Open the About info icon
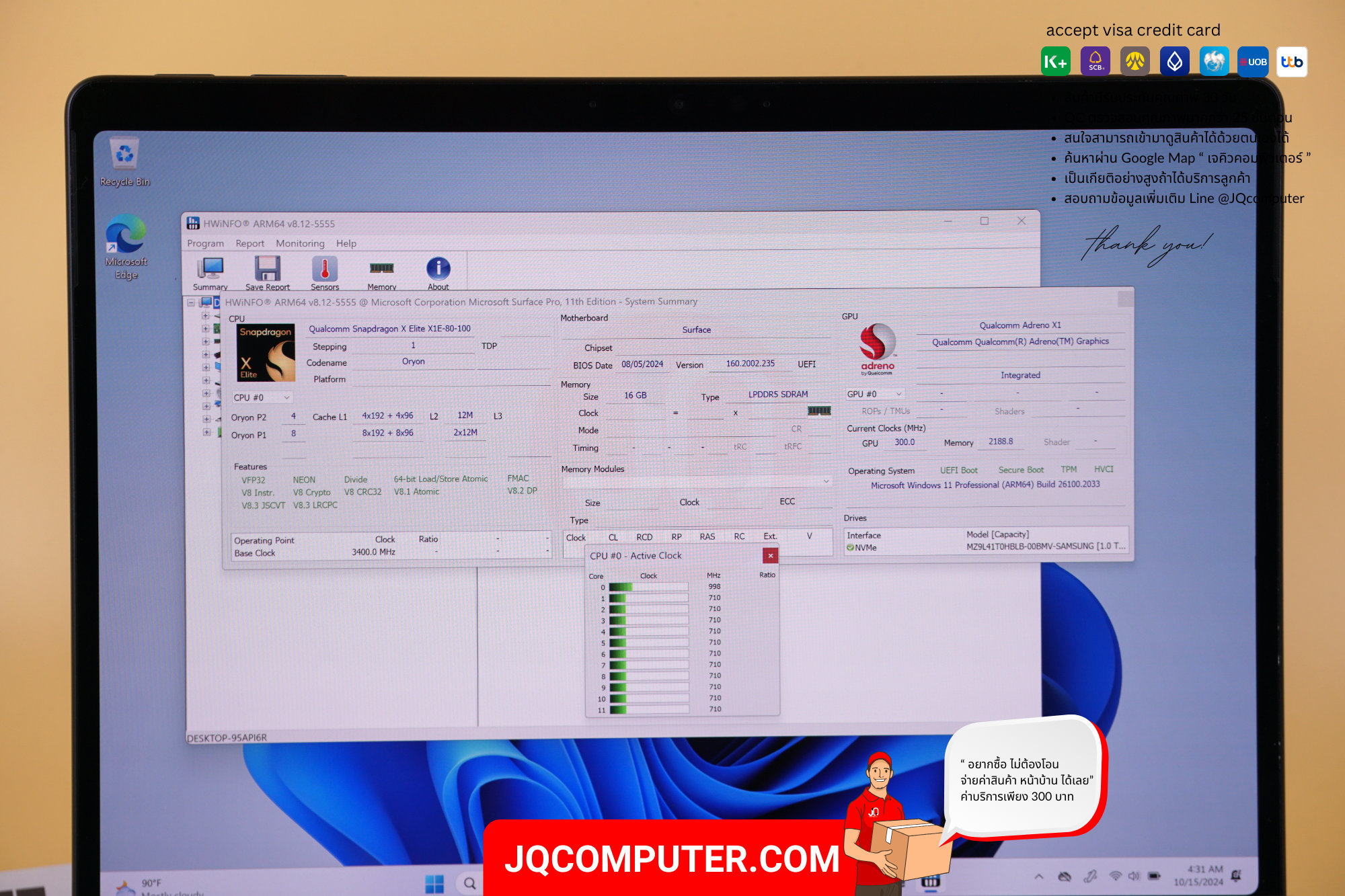Image resolution: width=1345 pixels, height=896 pixels. [x=438, y=274]
